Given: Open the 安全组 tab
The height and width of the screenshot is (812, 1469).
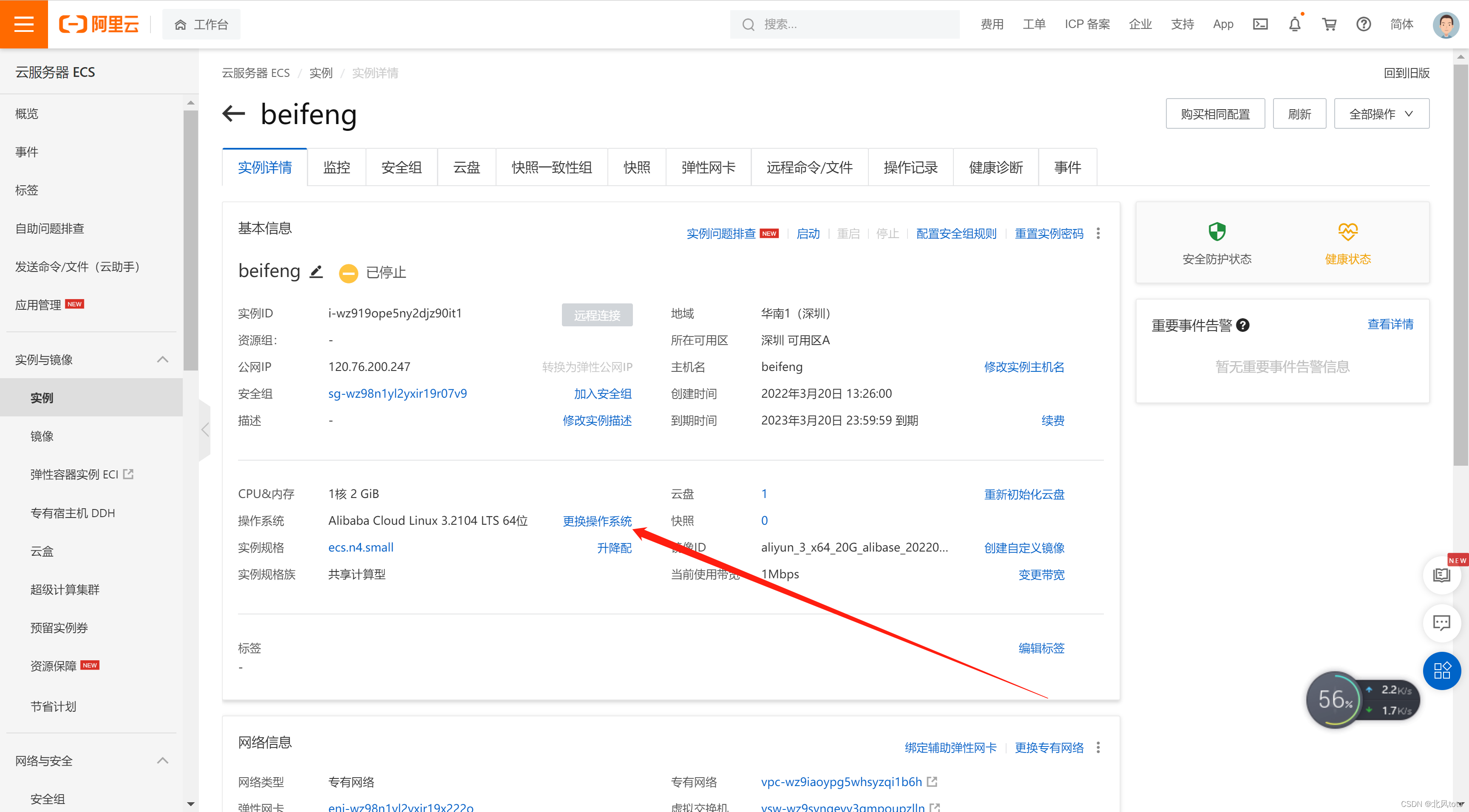Looking at the screenshot, I should tap(401, 168).
